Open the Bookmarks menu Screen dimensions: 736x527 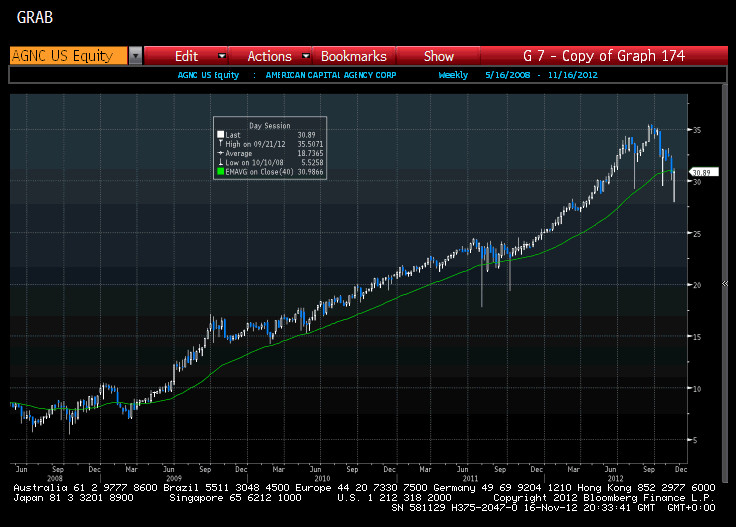pyautogui.click(x=353, y=56)
